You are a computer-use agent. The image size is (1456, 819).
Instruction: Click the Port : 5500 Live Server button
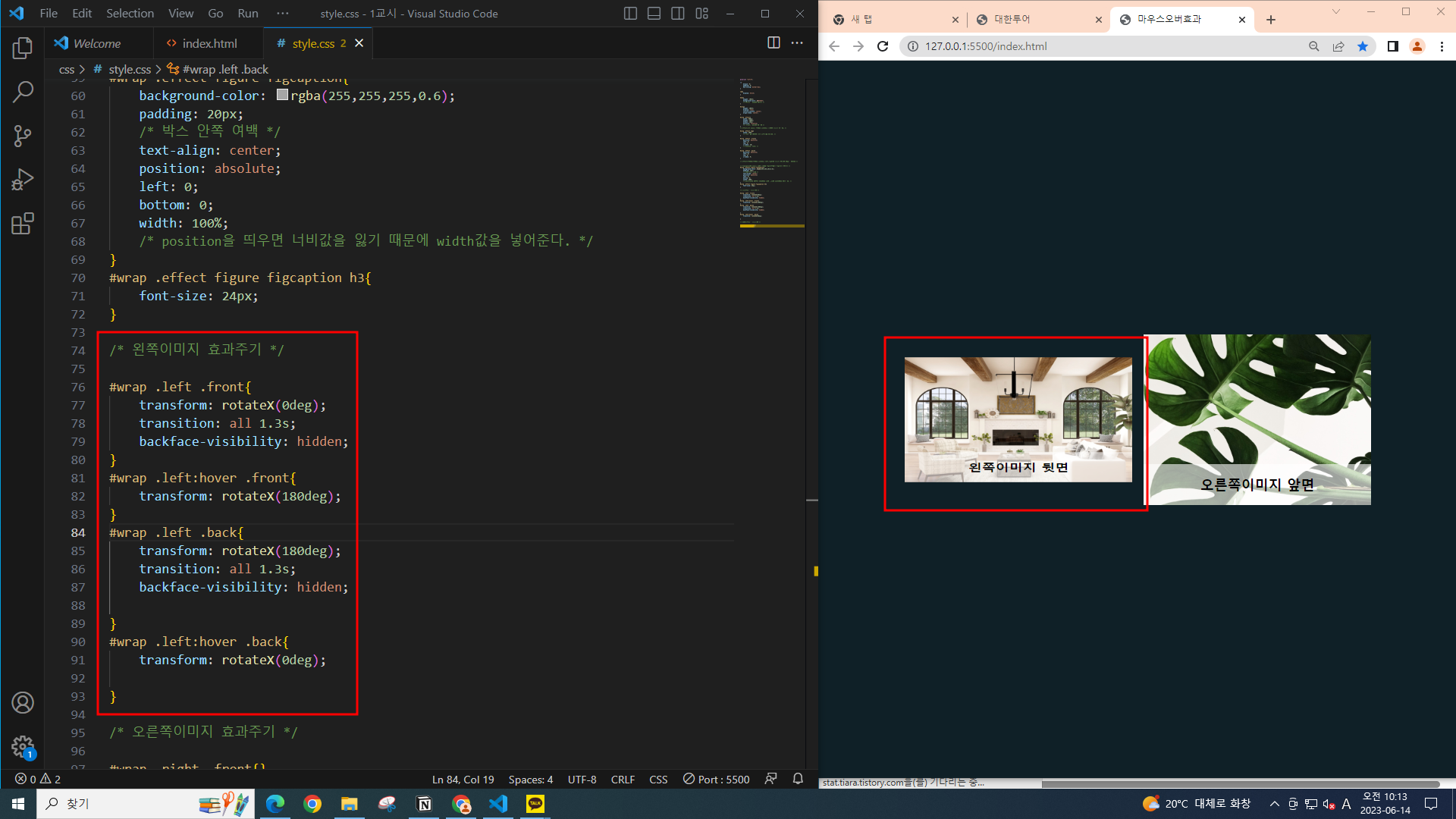[716, 780]
